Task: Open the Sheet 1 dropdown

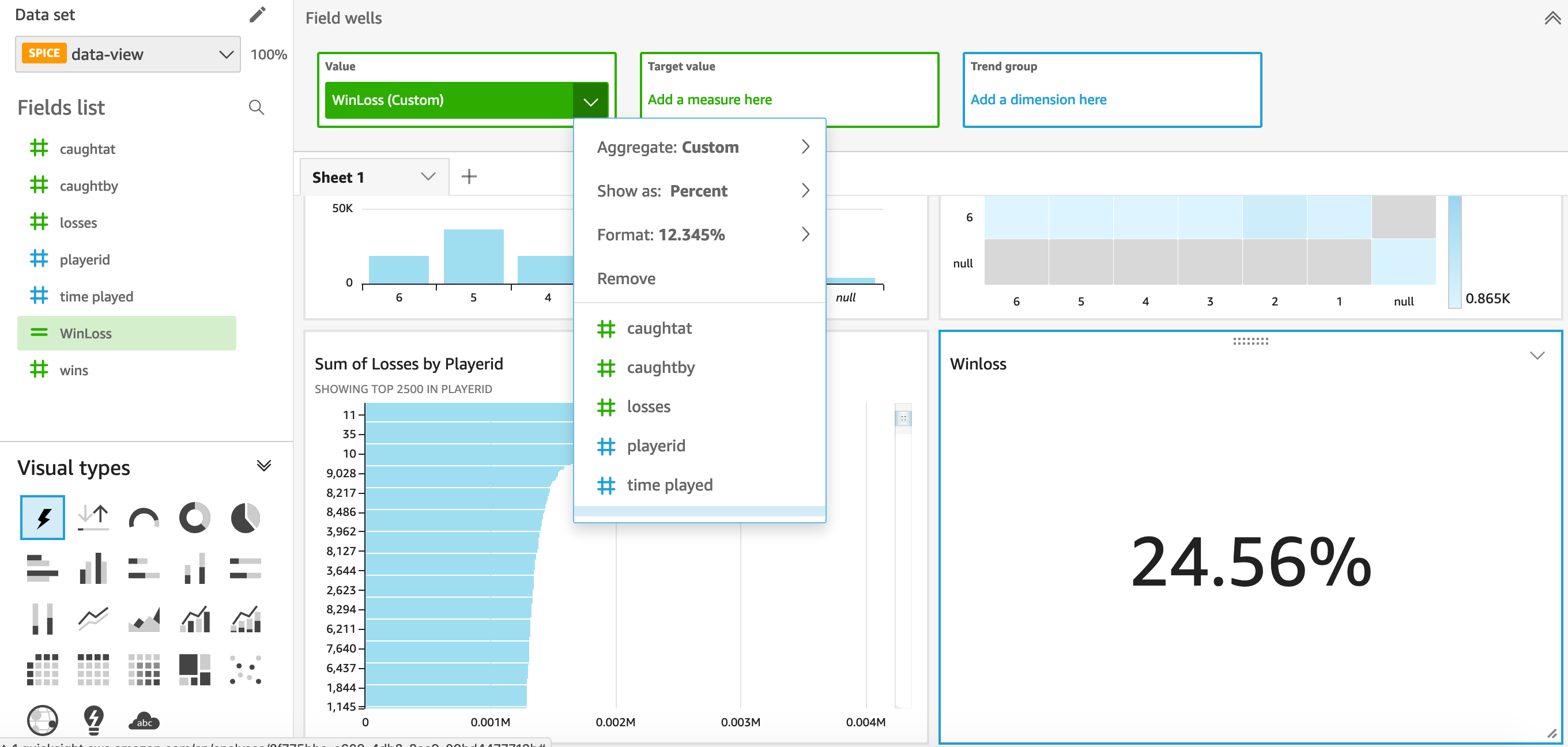Action: [x=427, y=176]
